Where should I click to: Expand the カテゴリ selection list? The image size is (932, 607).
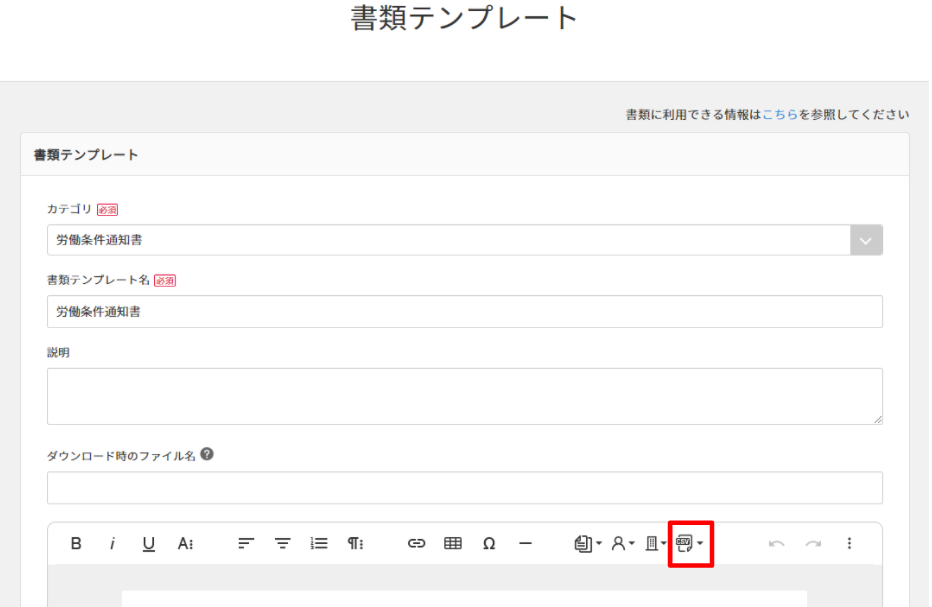(868, 239)
